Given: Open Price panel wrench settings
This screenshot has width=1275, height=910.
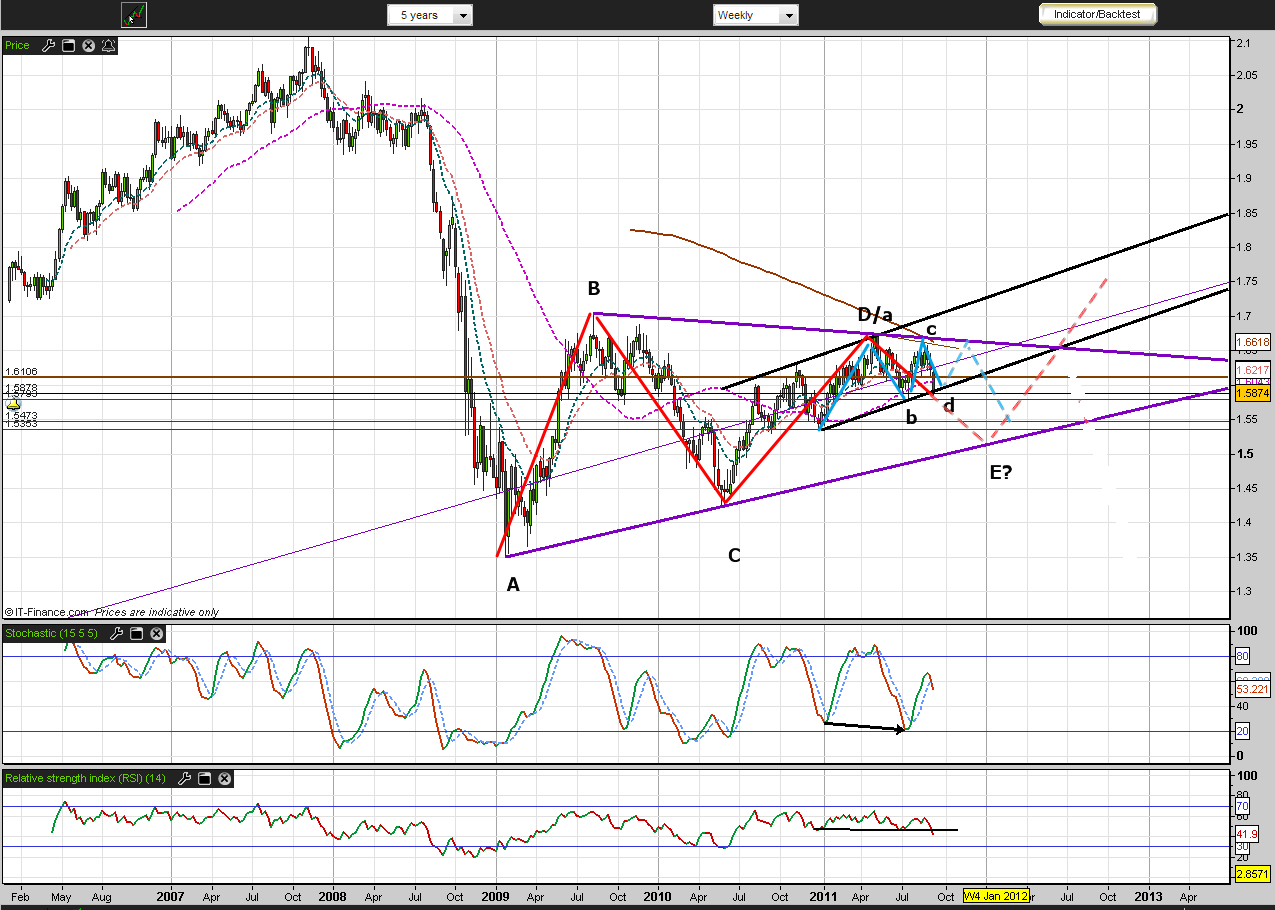Looking at the screenshot, I should pyautogui.click(x=47, y=45).
